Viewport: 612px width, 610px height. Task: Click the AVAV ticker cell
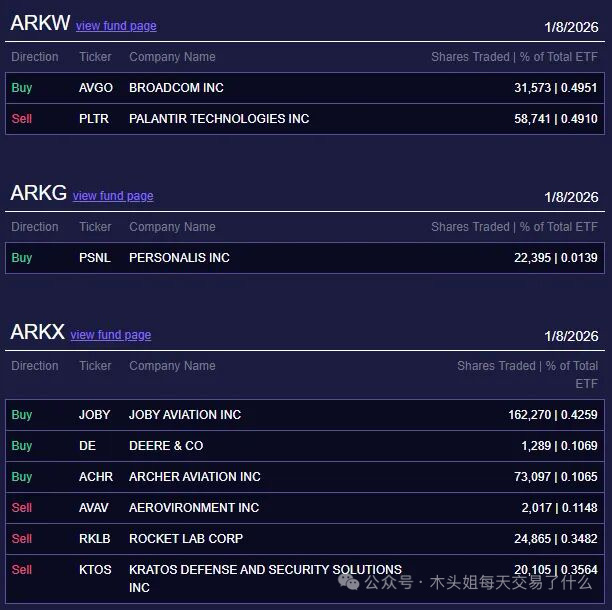point(93,508)
